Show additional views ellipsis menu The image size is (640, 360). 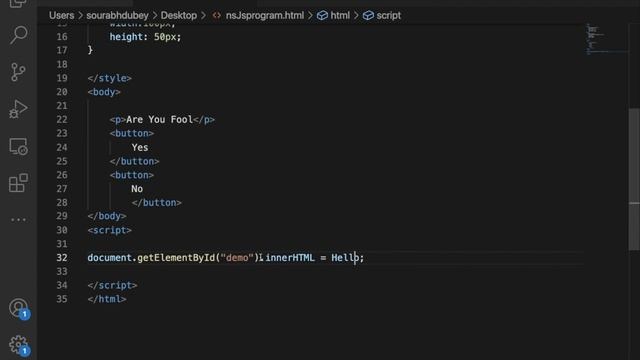coord(18,220)
